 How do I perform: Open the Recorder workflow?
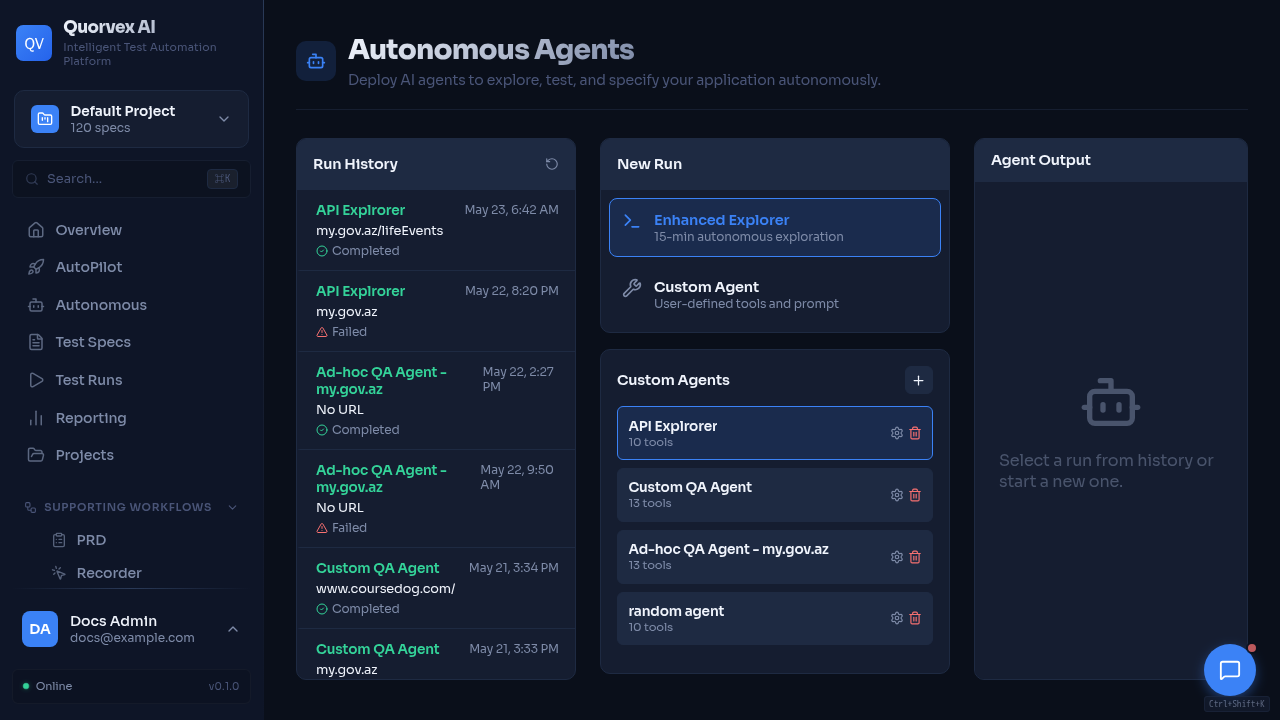145,573
